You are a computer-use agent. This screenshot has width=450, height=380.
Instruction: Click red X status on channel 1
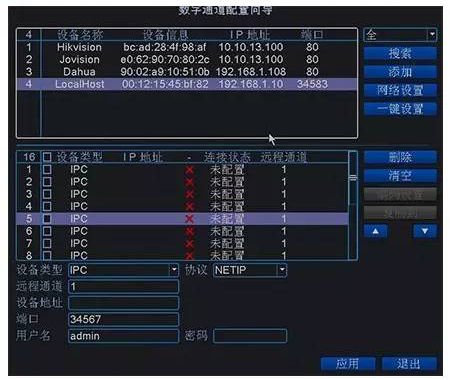189,170
